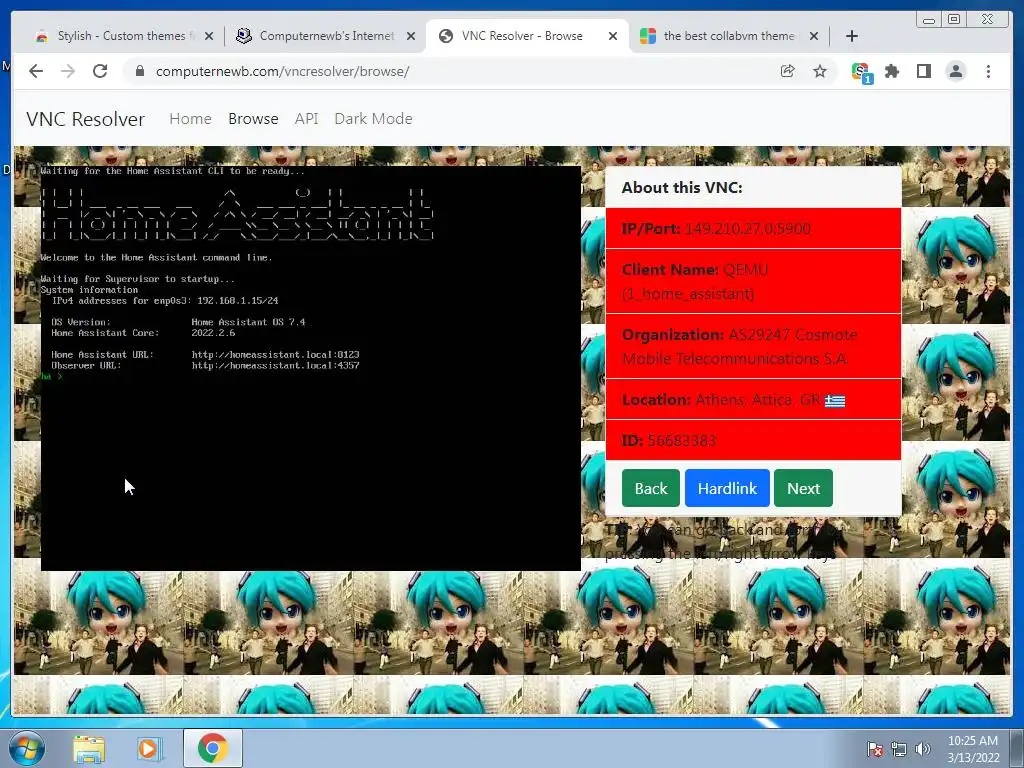Toggle the Chrome side panel icon

click(923, 71)
